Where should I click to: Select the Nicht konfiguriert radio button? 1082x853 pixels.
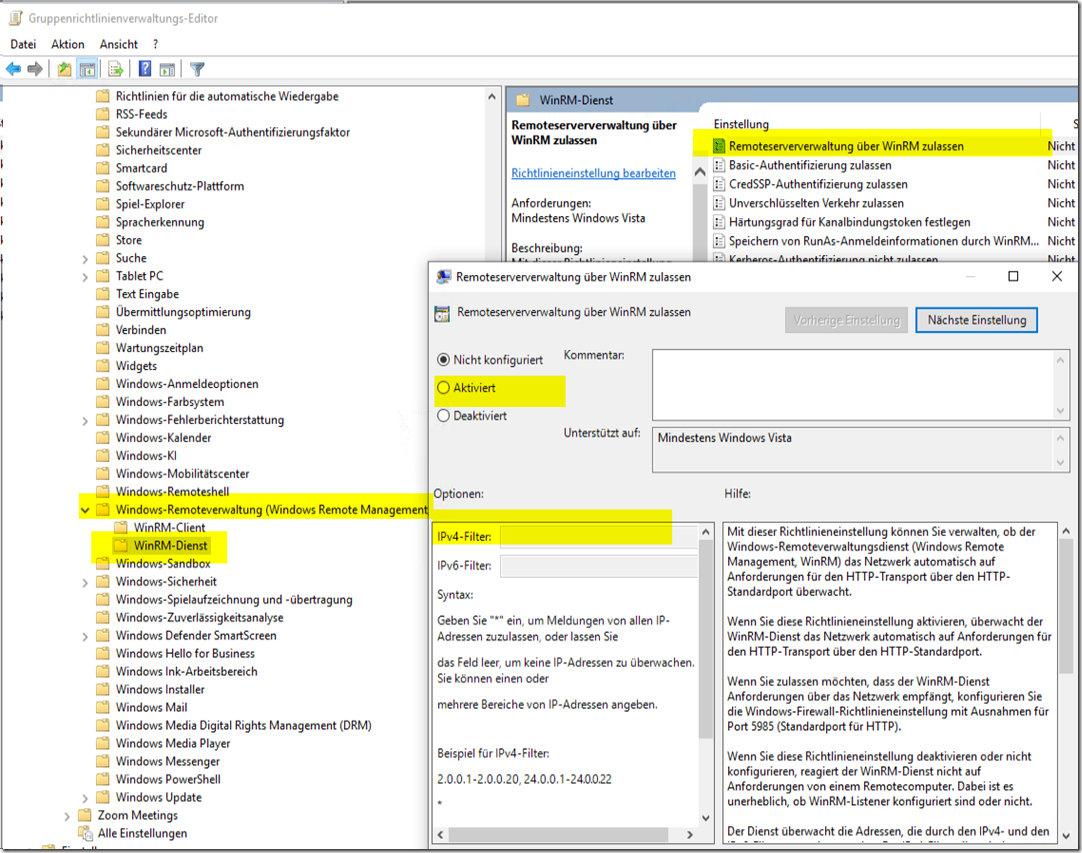point(444,360)
